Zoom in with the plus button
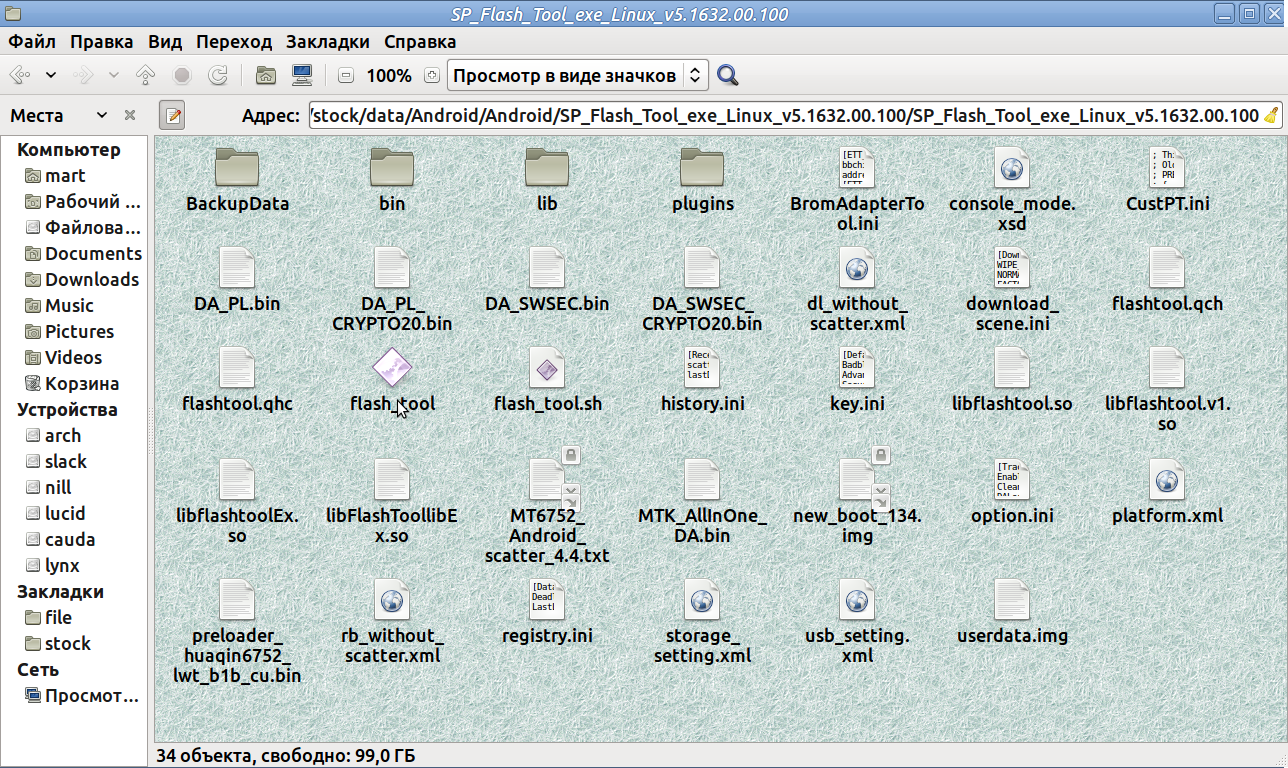Screen dimensions: 1288x768 pos(431,76)
